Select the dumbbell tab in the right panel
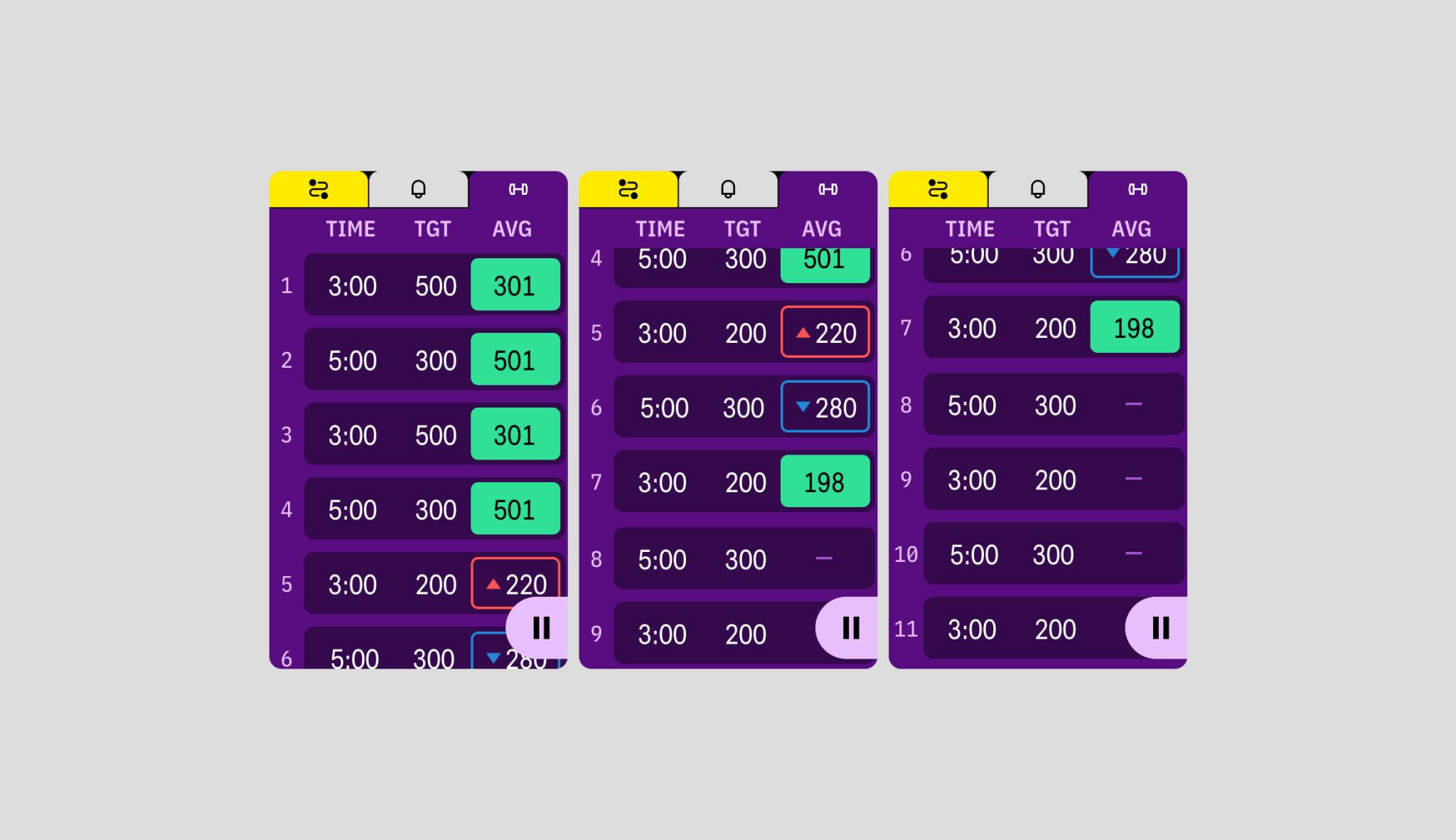The height and width of the screenshot is (840, 1456). coord(1137,189)
